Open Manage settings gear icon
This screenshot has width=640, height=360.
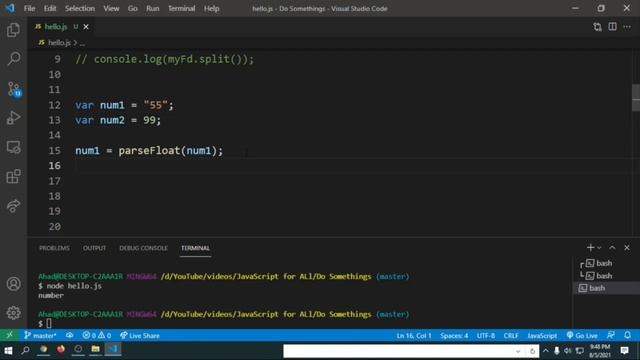pyautogui.click(x=13, y=313)
